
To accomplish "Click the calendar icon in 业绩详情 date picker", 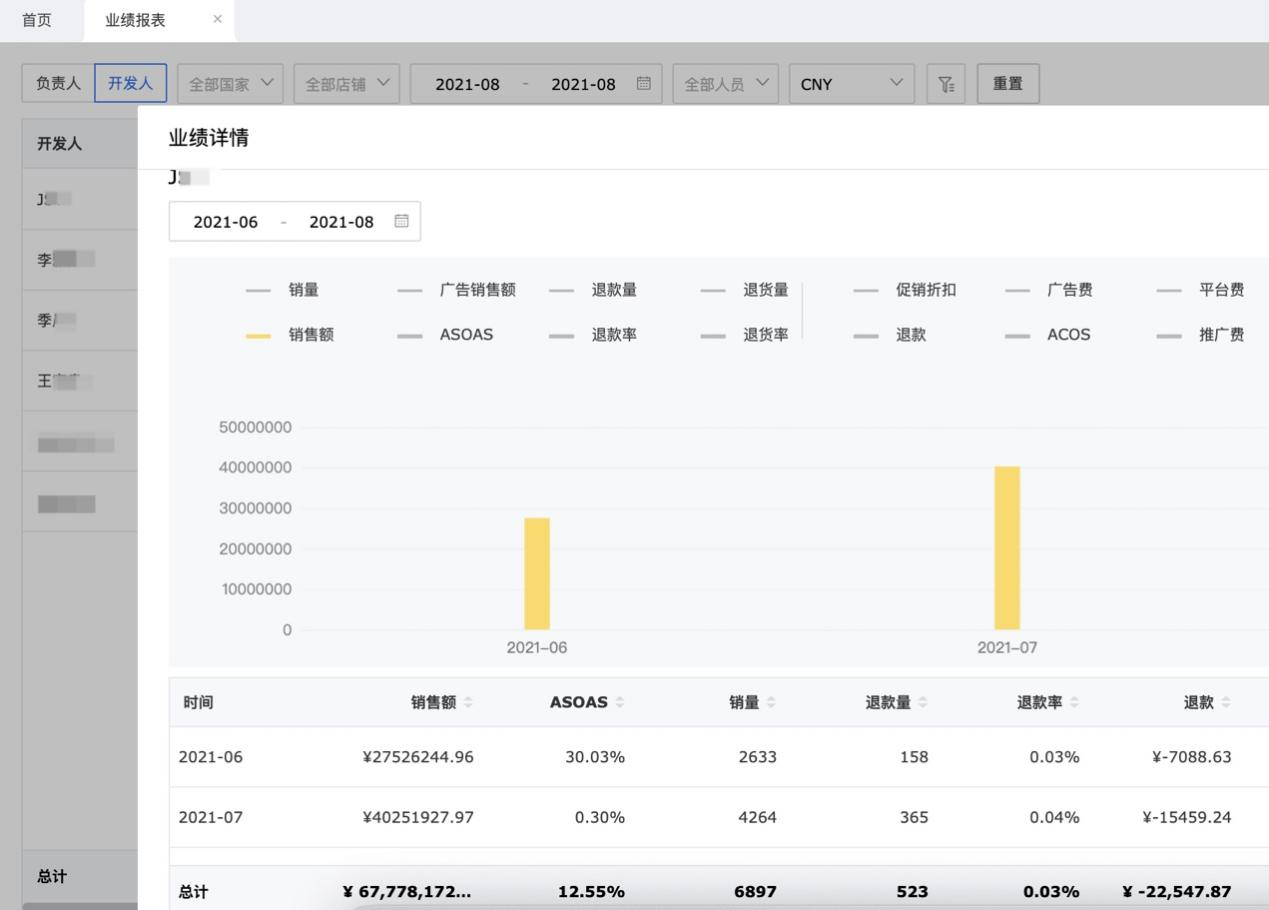I will click(401, 221).
